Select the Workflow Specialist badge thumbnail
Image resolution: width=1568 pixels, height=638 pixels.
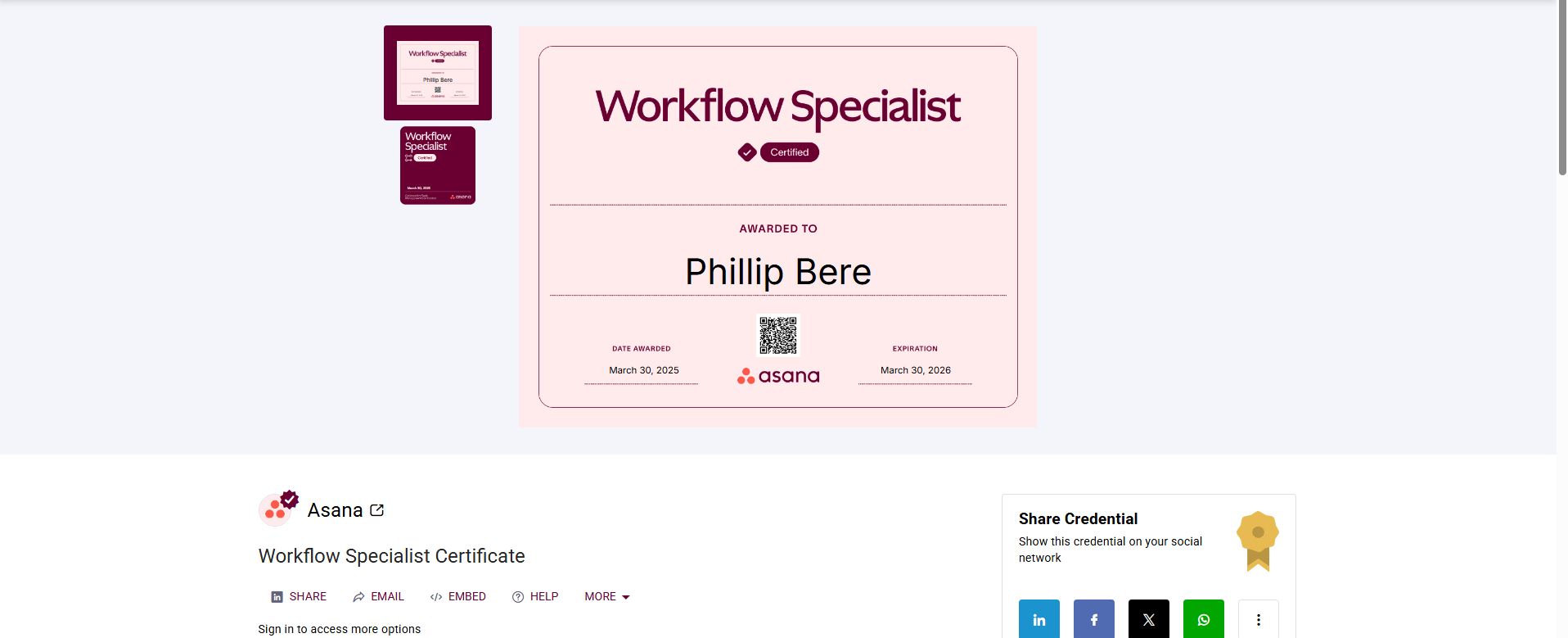pos(437,165)
